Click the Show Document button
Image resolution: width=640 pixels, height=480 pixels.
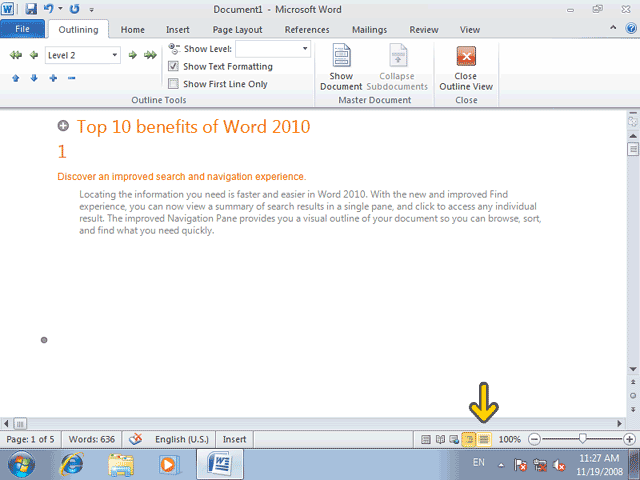click(341, 68)
